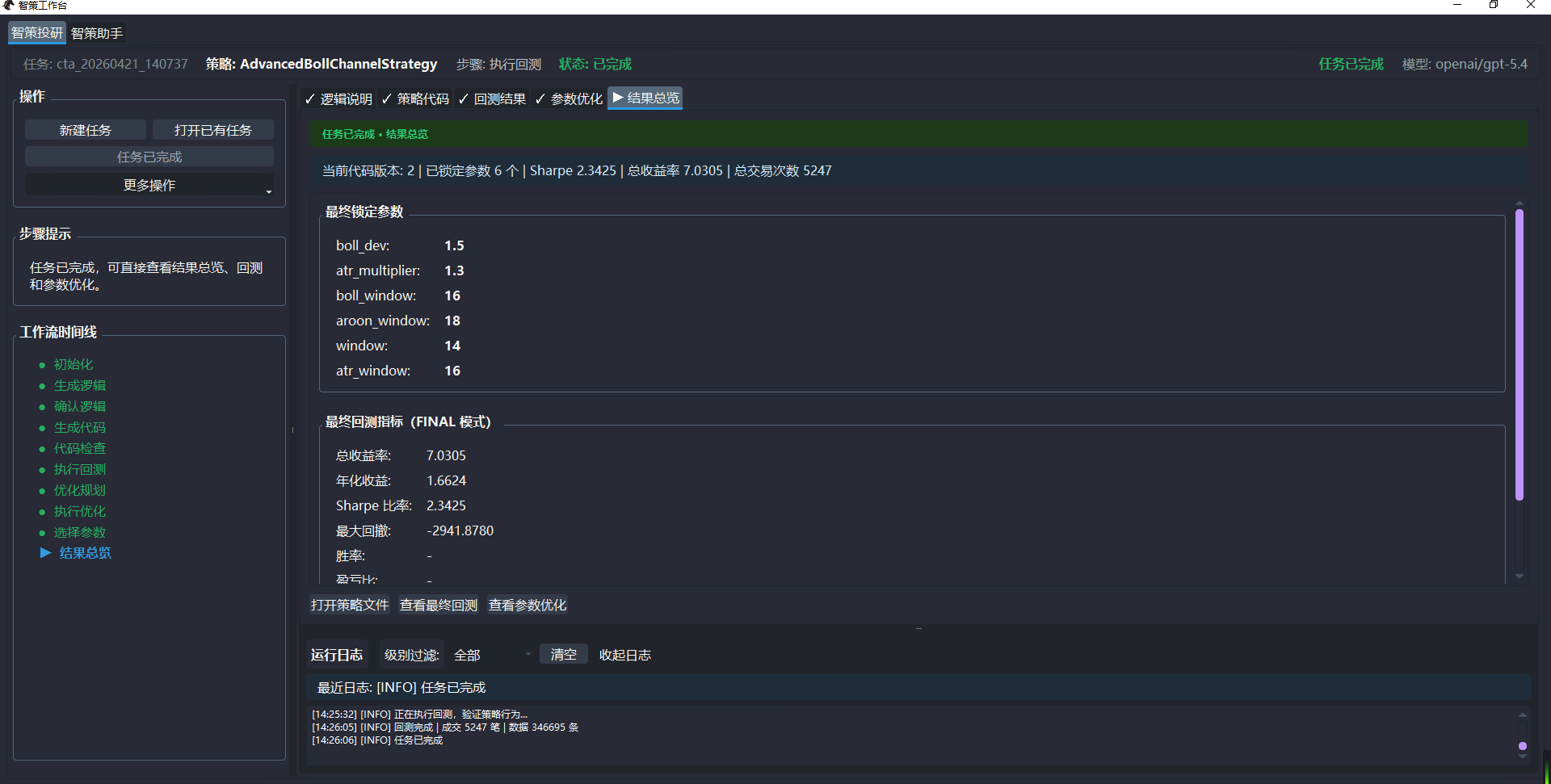Select 优化规划 in the workflow timeline
Screen dimensions: 1551x784
click(80, 490)
